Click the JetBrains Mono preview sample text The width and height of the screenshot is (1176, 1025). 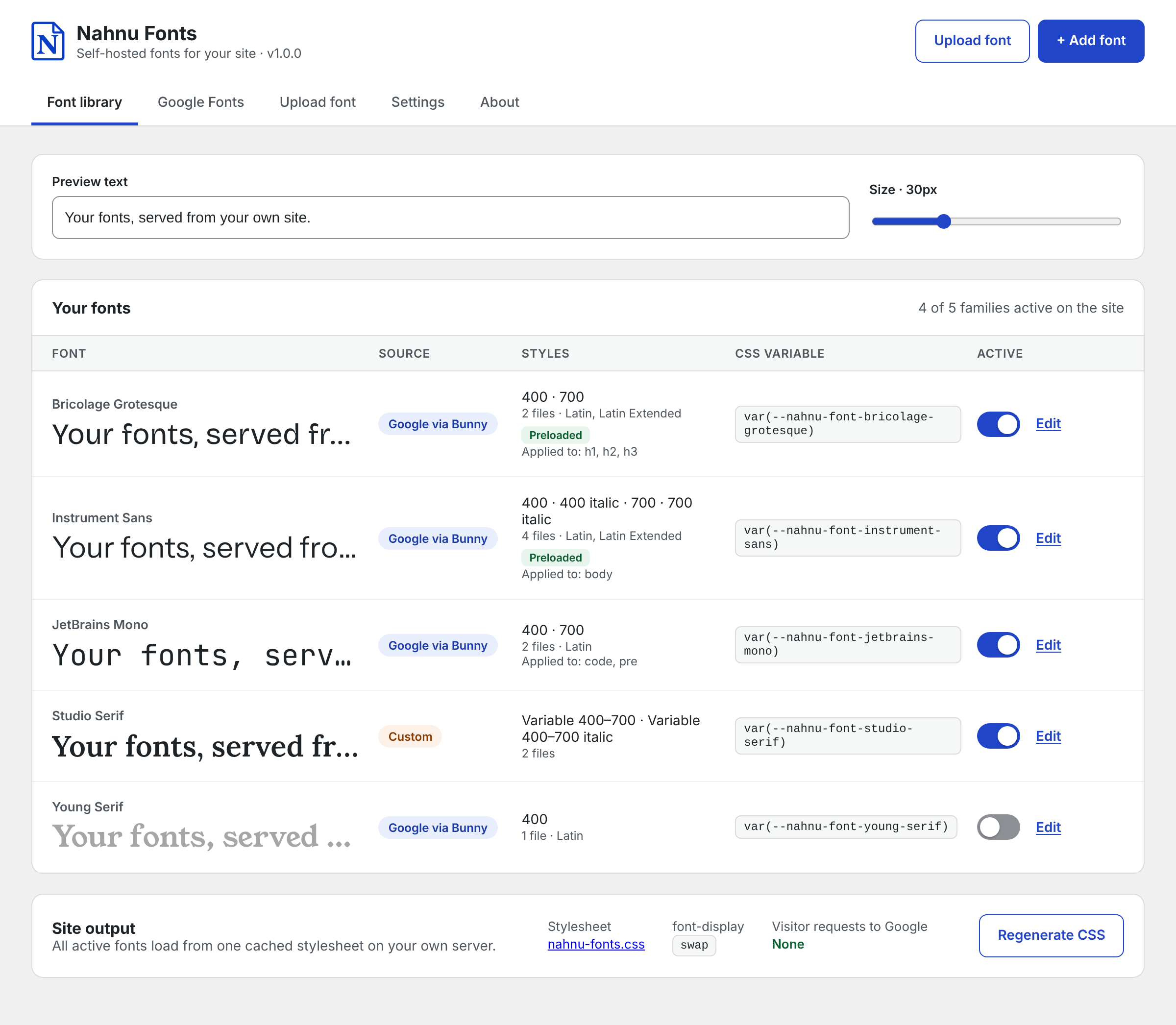point(201,656)
